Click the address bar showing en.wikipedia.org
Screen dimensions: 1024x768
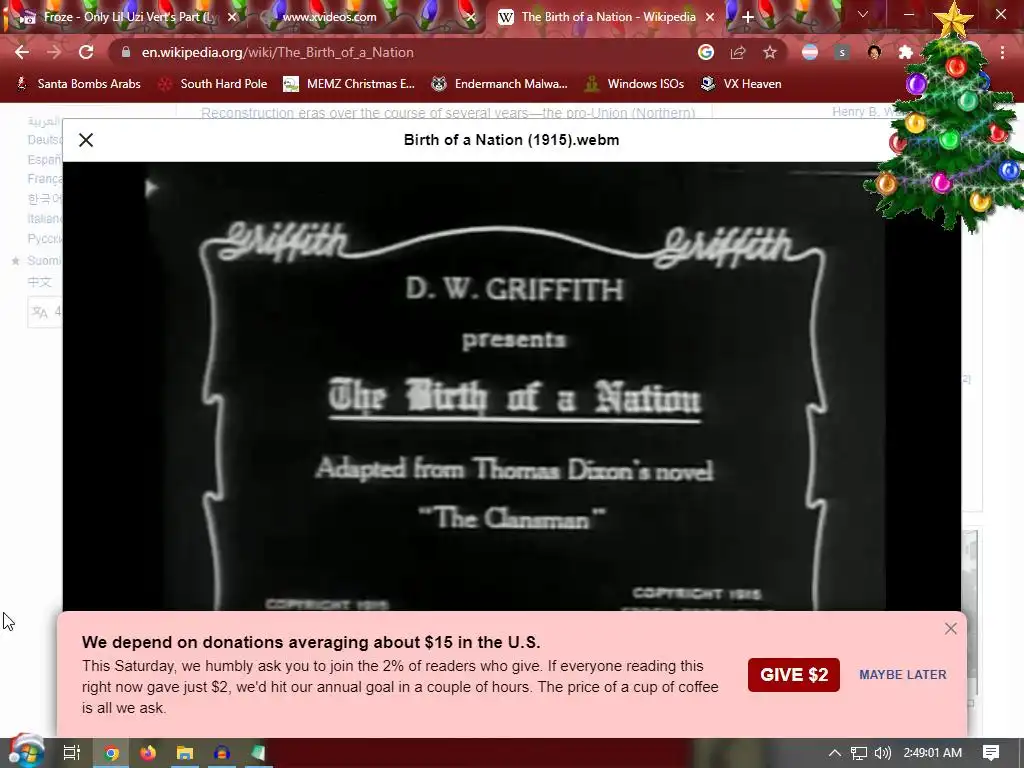click(x=405, y=52)
